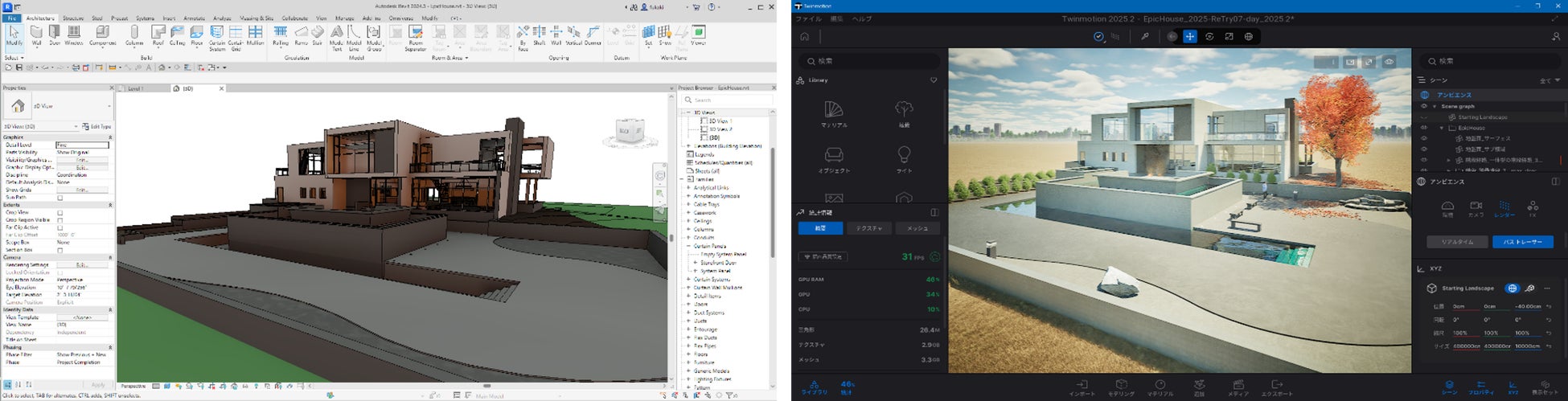Viewport: 1568px width, 401px height.
Task: Click the Edit Type button in Properties
Action: pos(97,127)
